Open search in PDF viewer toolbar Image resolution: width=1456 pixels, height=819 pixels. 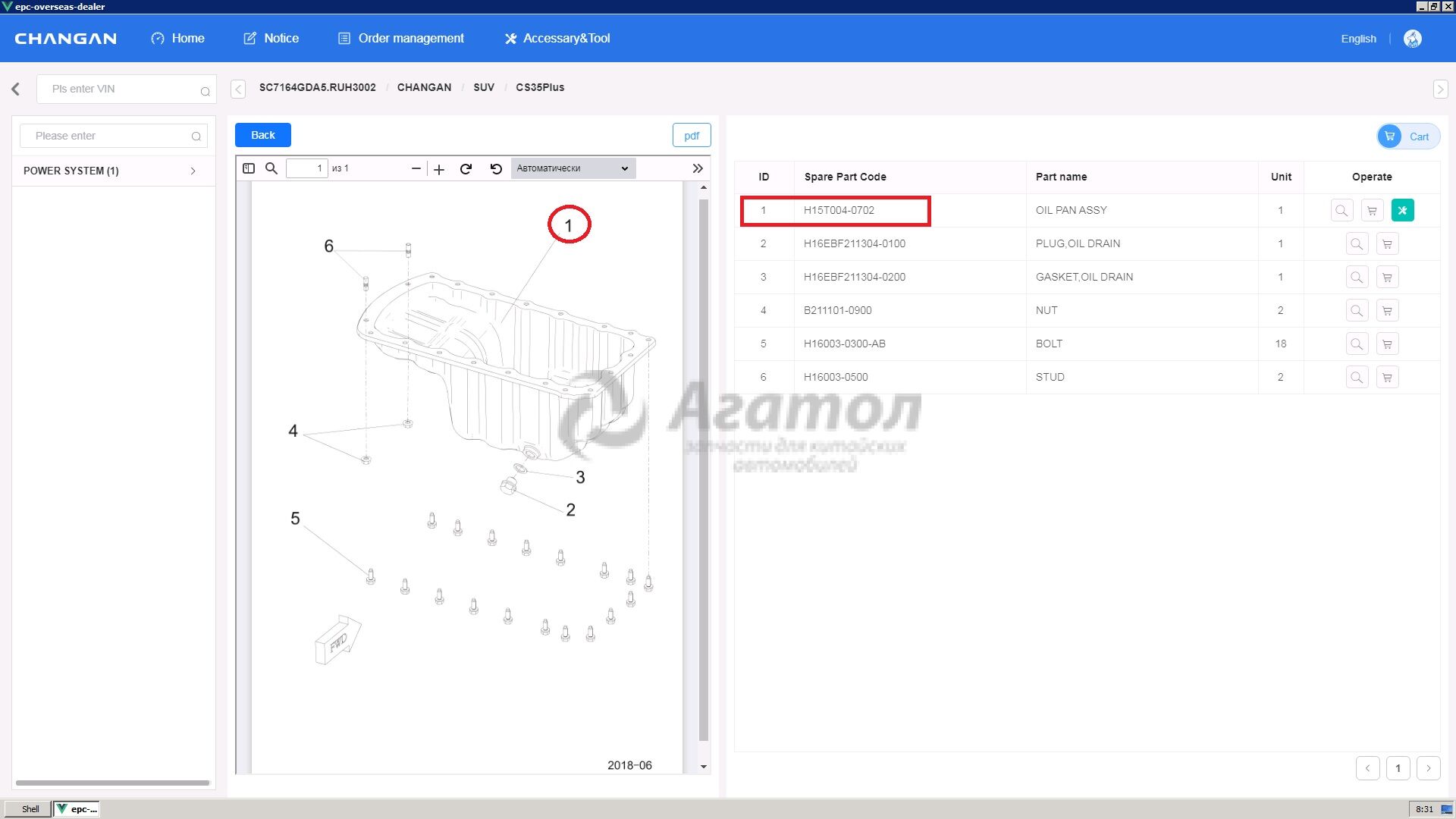pos(271,168)
